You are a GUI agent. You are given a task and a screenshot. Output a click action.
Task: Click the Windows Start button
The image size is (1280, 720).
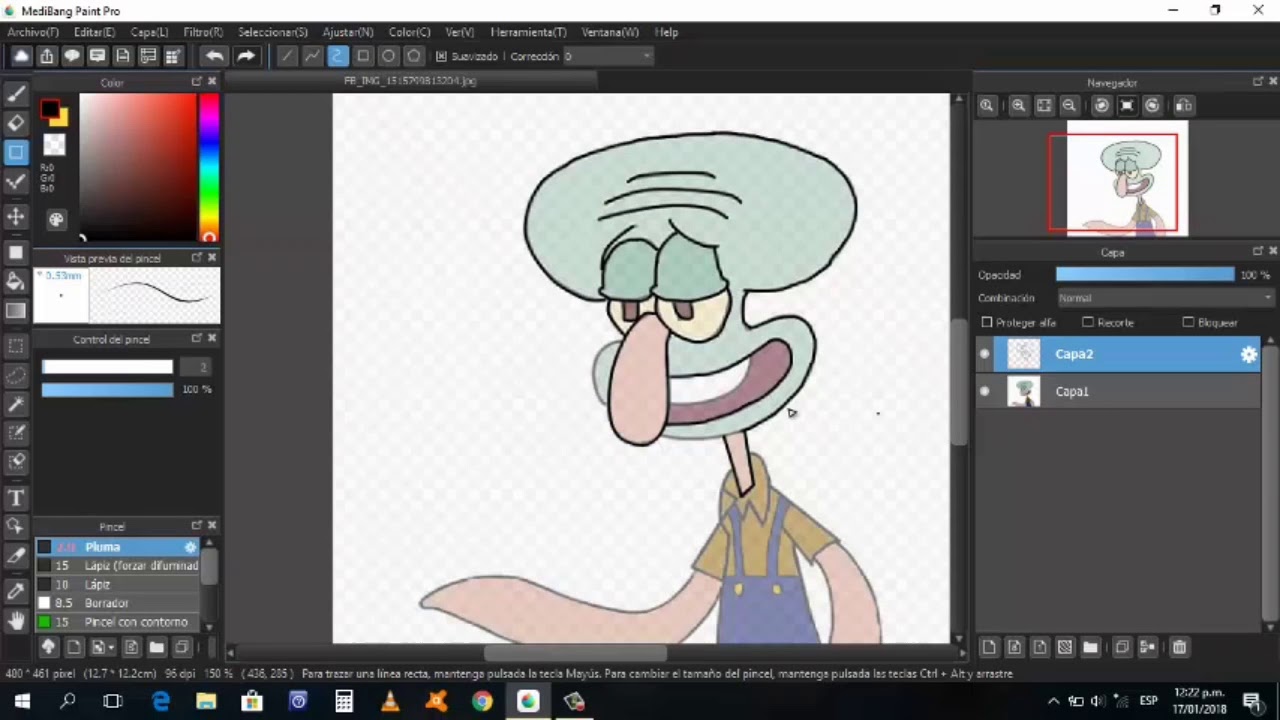pos(22,701)
